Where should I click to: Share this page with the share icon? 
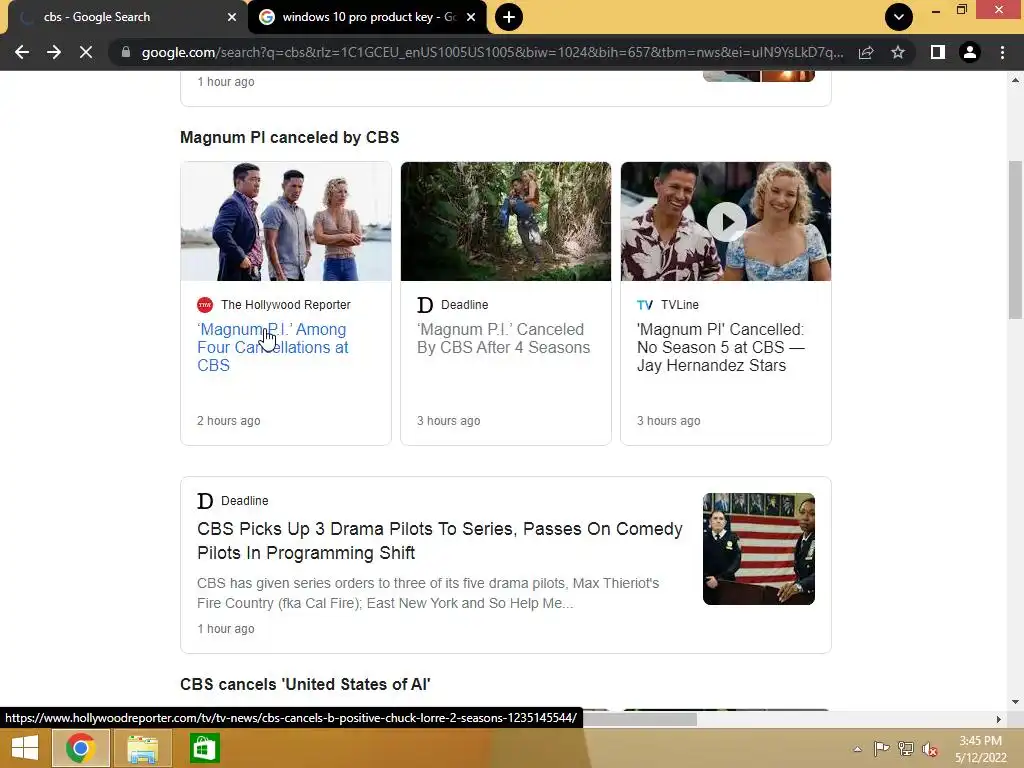[866, 52]
